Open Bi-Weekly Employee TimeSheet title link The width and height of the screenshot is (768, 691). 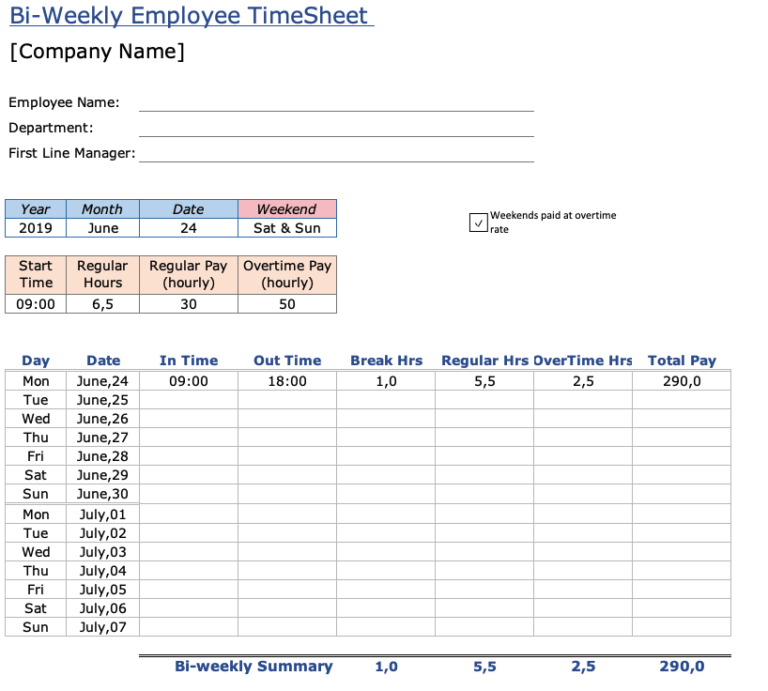pyautogui.click(x=192, y=15)
